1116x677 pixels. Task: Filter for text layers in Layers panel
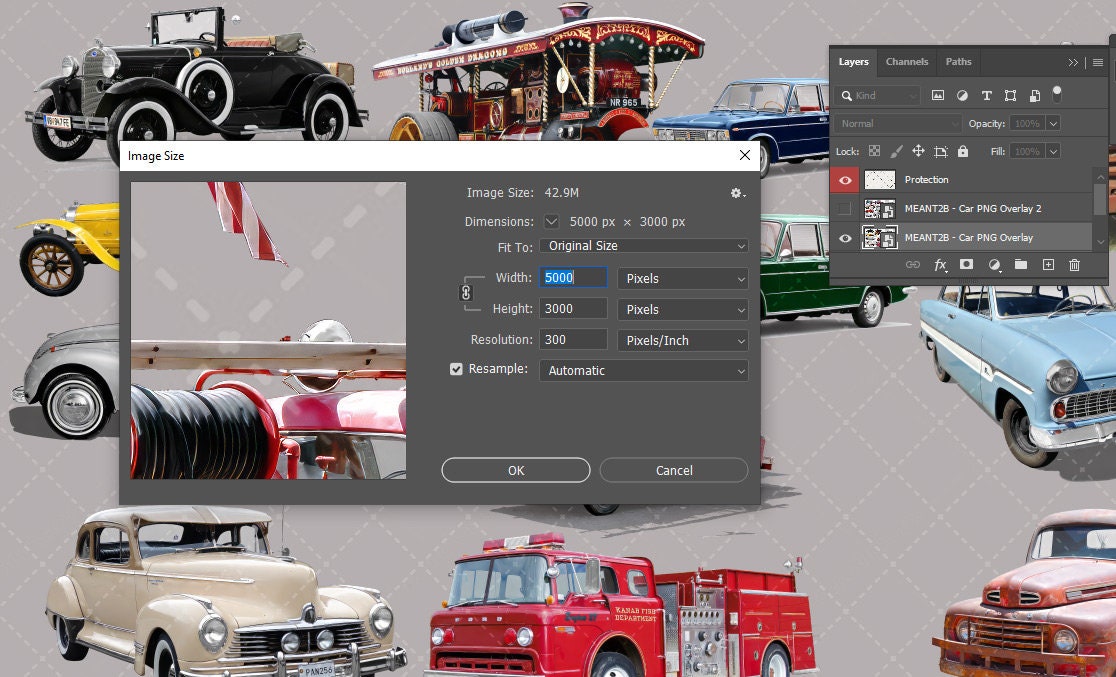pyautogui.click(x=986, y=95)
